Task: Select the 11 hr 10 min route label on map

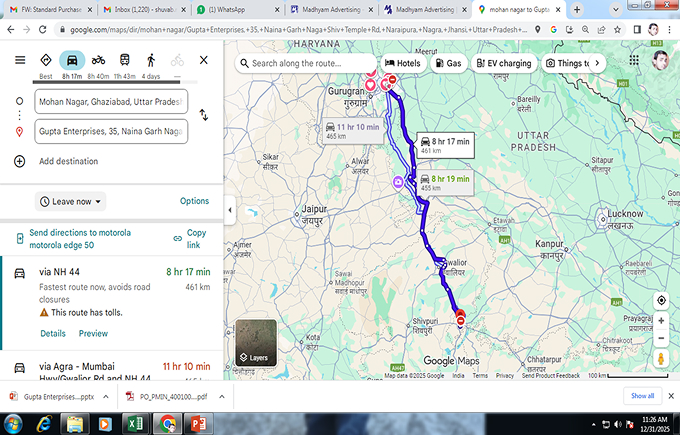Action: (353, 131)
